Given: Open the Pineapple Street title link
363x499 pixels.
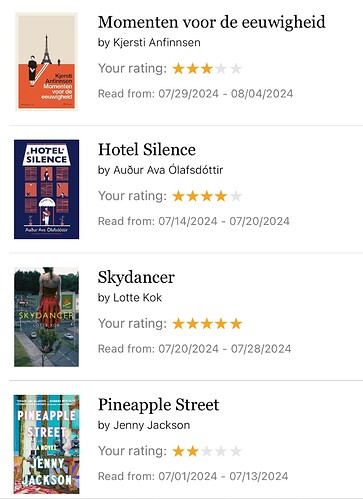Looking at the screenshot, I should click(158, 405).
